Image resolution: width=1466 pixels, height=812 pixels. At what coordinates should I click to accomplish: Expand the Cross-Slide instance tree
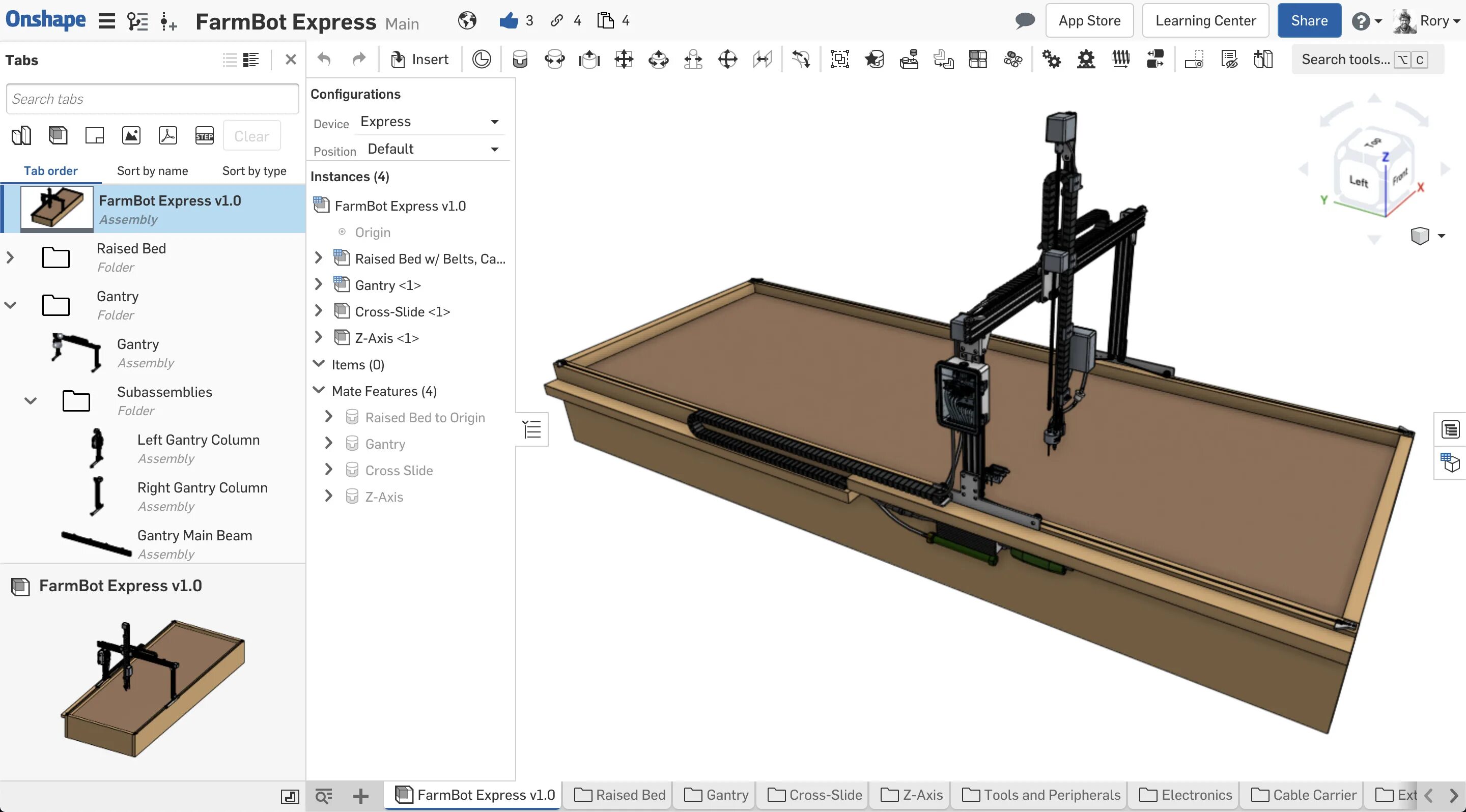[x=319, y=311]
